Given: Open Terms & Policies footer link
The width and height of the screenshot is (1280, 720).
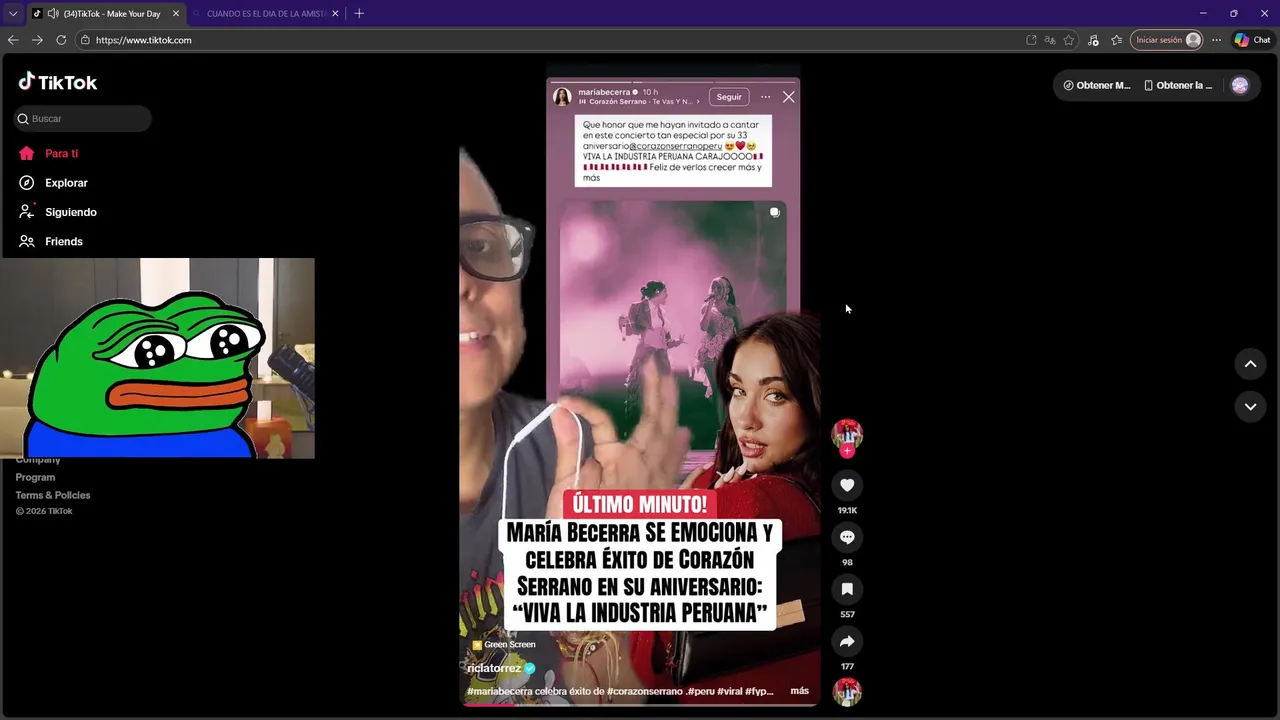Looking at the screenshot, I should point(53,495).
